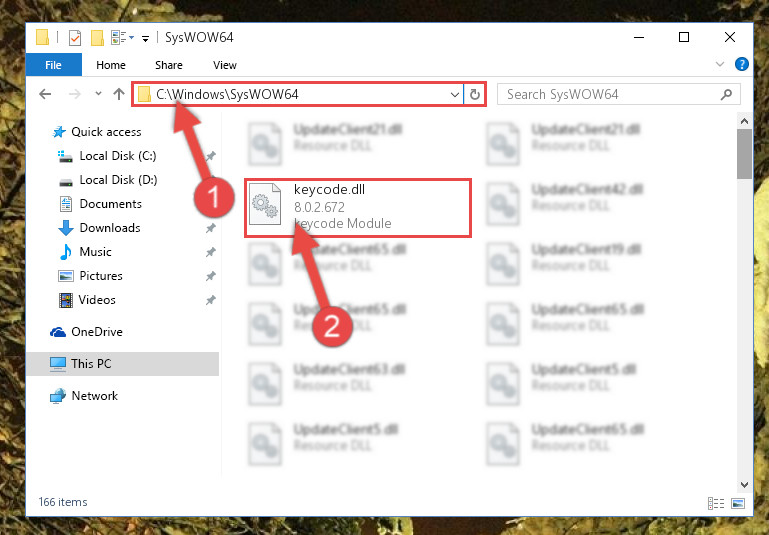Screen dimensions: 769x535
Task: Open Music in the navigation pane
Action: pyautogui.click(x=95, y=252)
